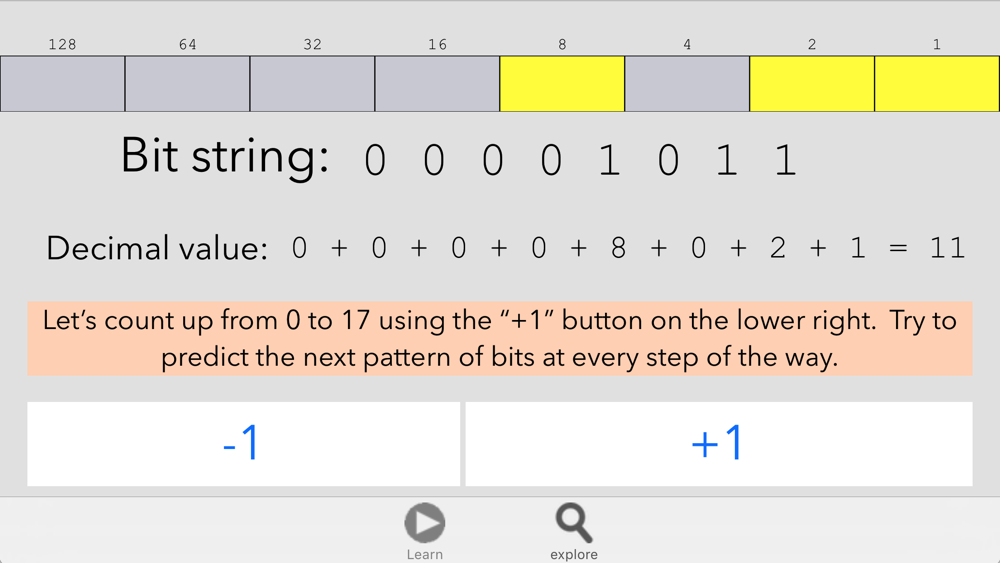
Task: Toggle the 16 bit cell
Action: pyautogui.click(x=438, y=84)
